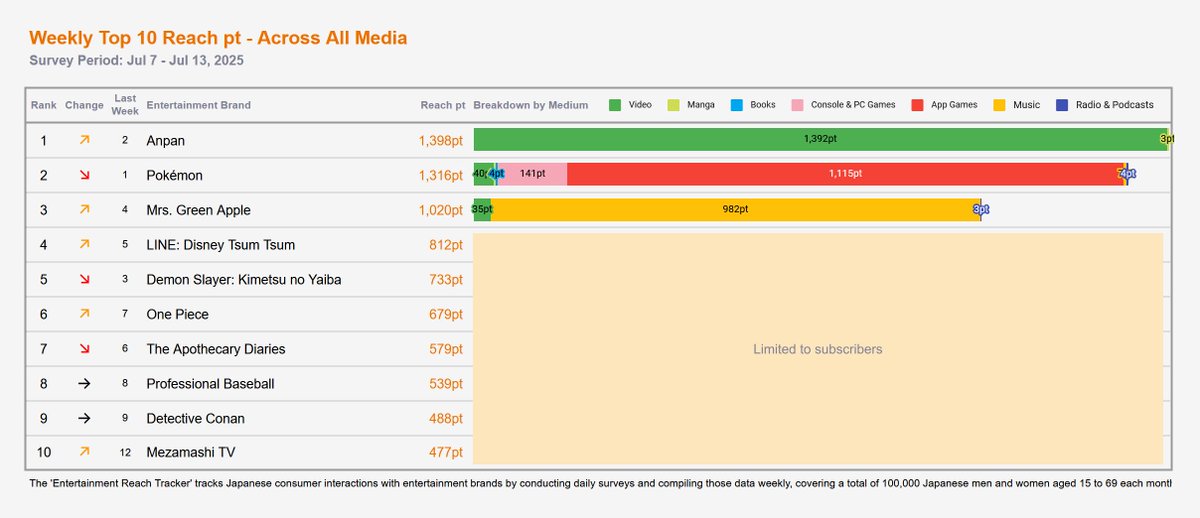Click the Music orange legend swatch
Image resolution: width=1200 pixels, height=518 pixels.
pyautogui.click(x=998, y=105)
